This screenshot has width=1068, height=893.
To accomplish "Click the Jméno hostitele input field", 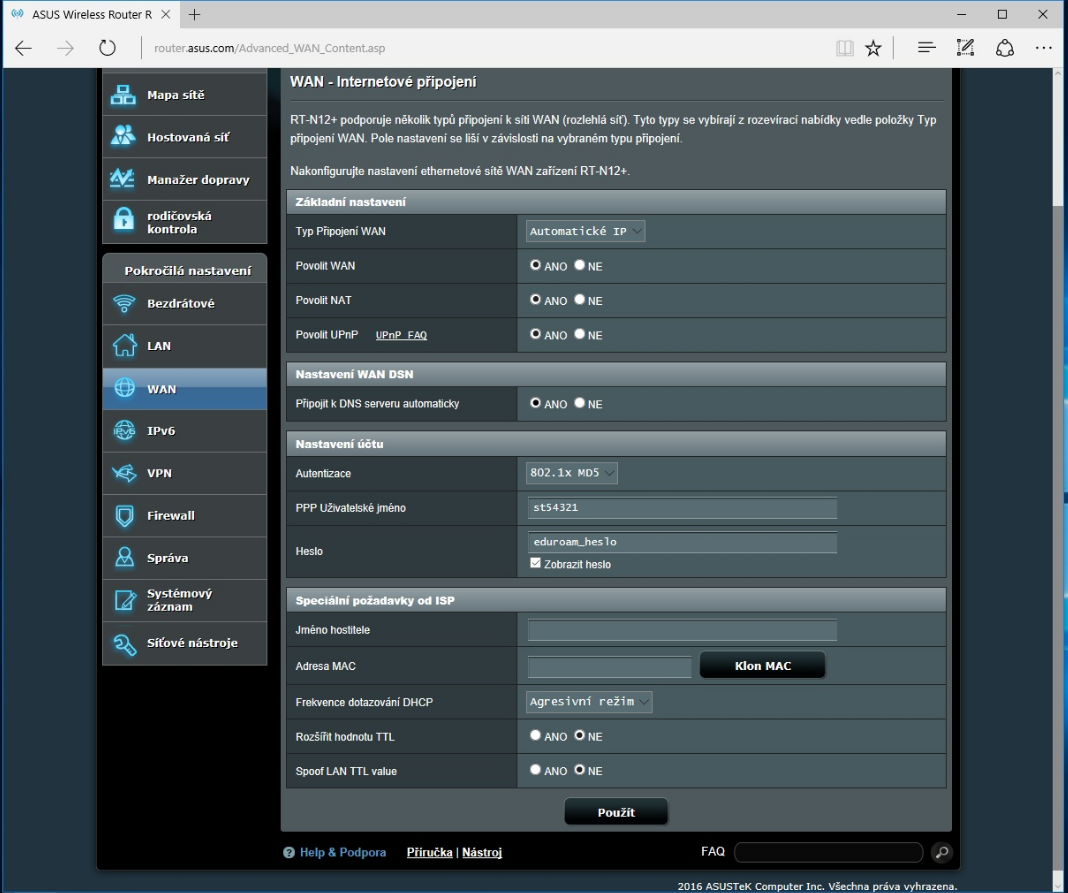I will point(682,630).
